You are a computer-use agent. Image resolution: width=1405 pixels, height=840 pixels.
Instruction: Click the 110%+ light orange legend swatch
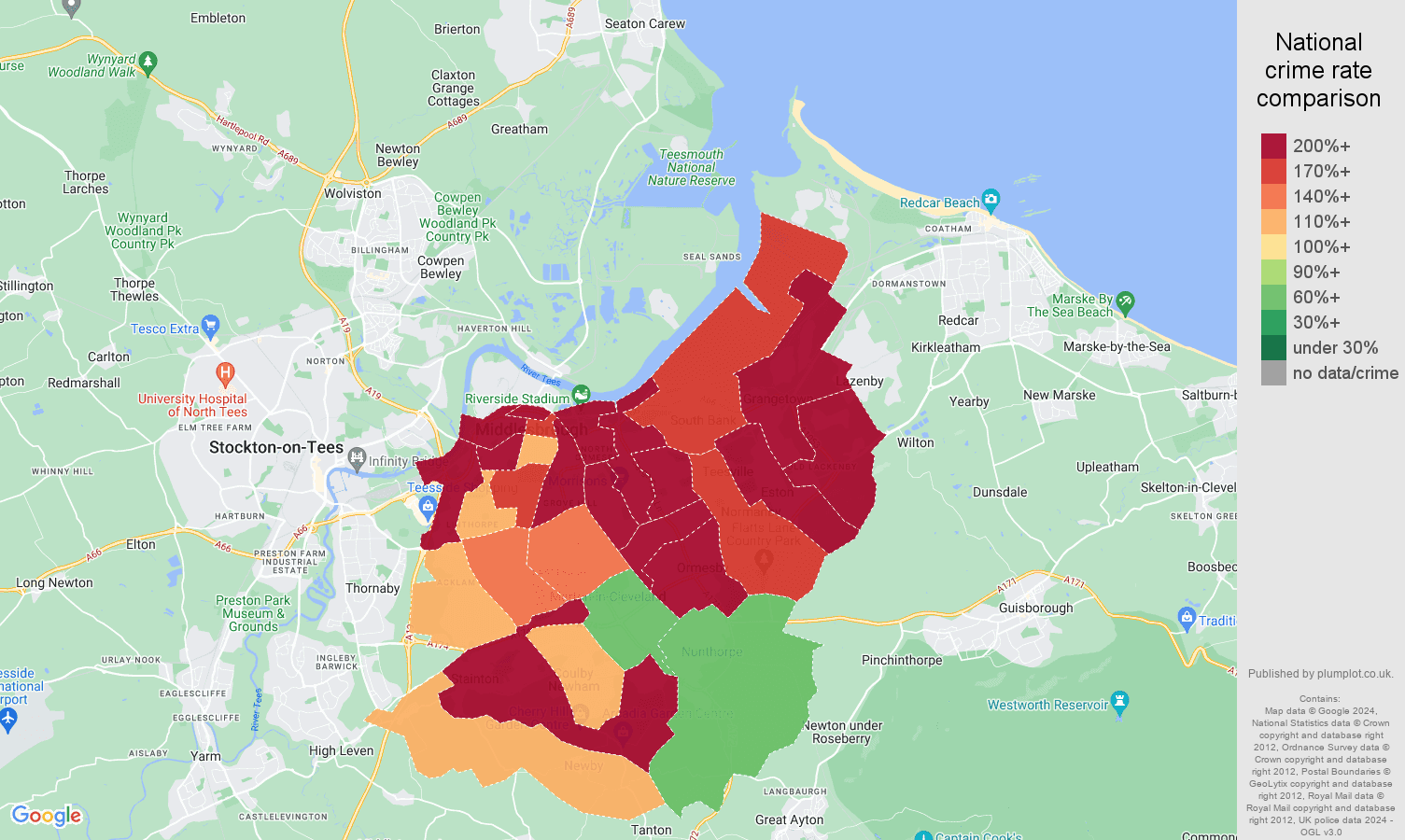(1273, 222)
